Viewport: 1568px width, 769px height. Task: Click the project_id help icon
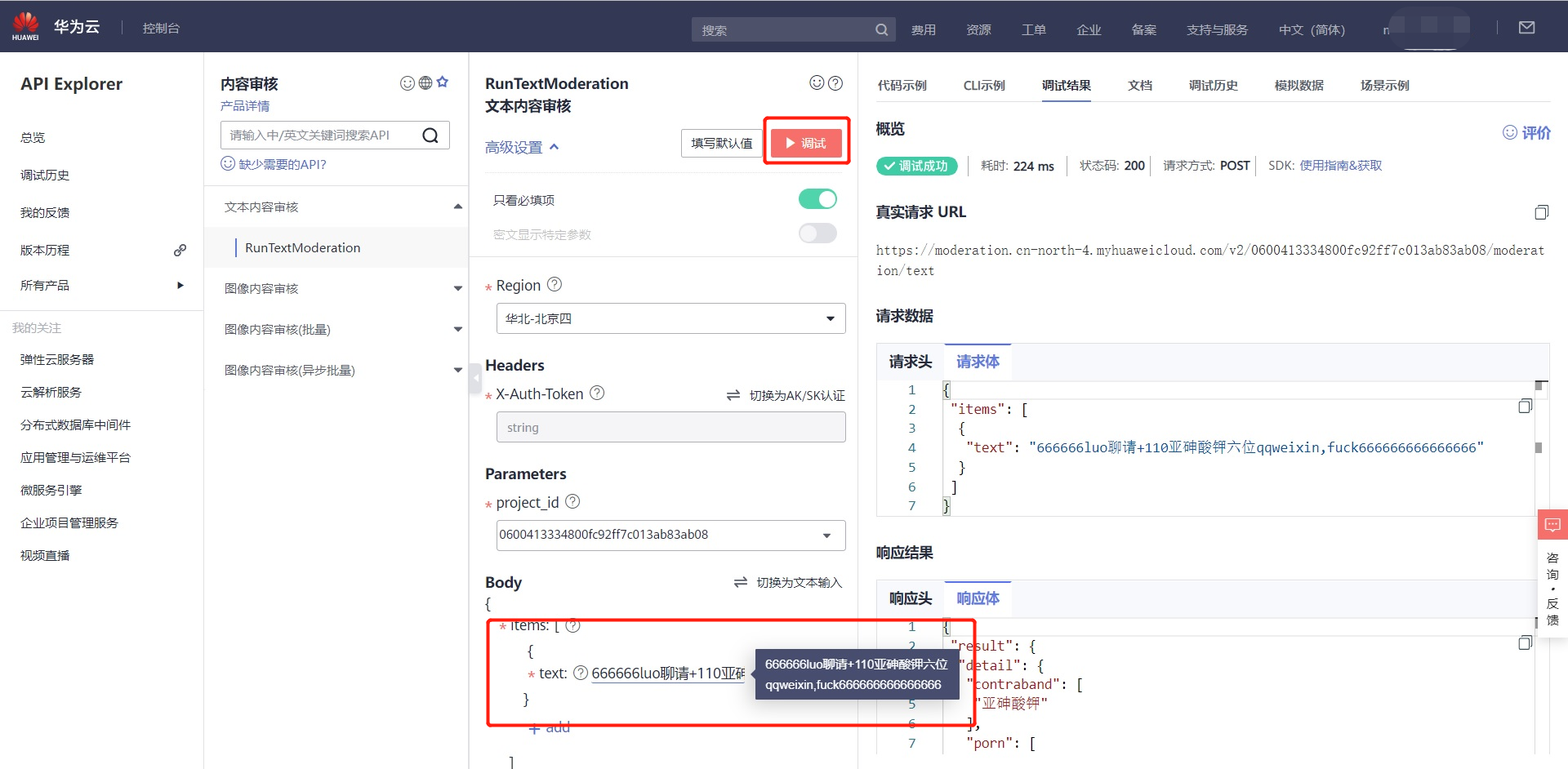(572, 501)
